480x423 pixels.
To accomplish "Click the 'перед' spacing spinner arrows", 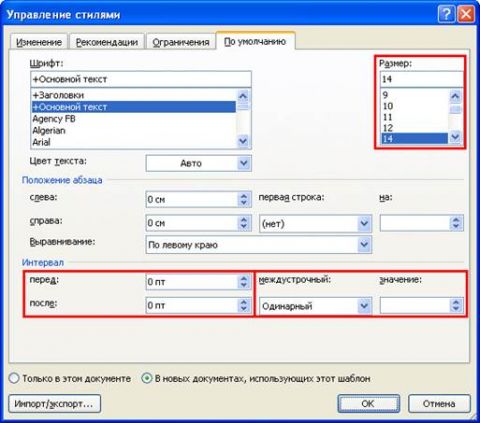I will (x=244, y=282).
